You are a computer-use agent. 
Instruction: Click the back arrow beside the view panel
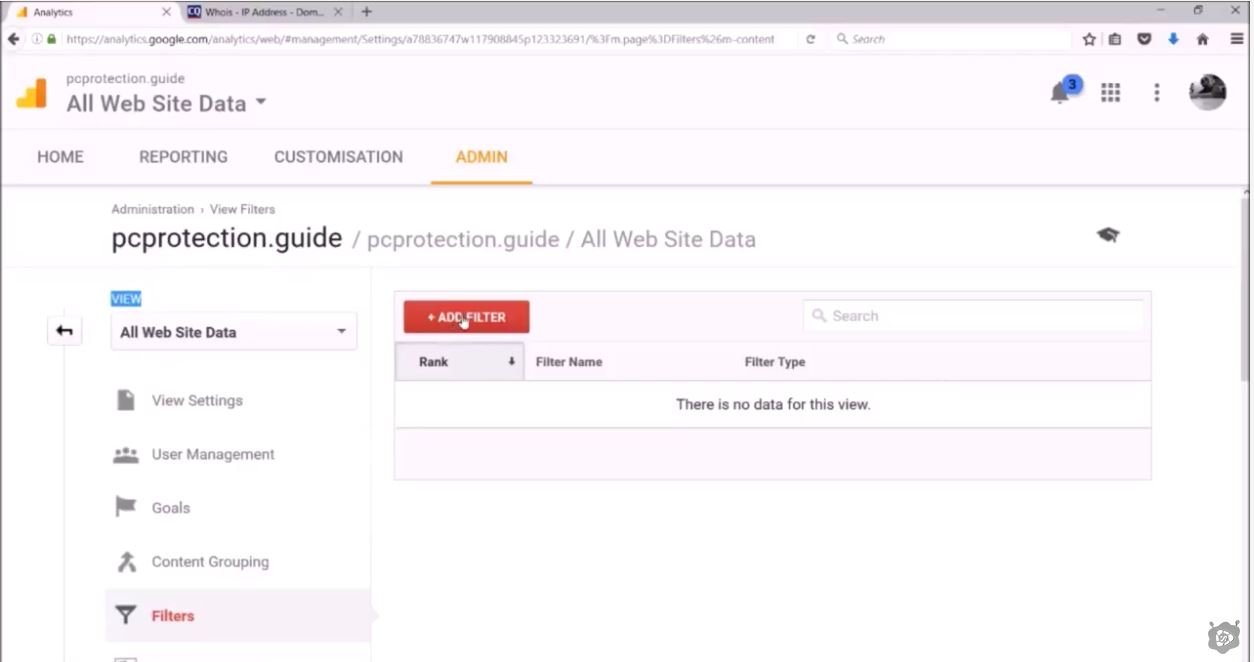coord(64,329)
